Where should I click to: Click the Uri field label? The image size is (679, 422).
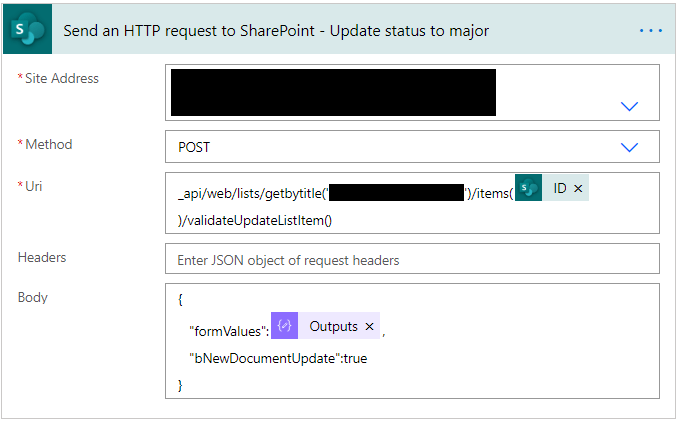coord(33,186)
